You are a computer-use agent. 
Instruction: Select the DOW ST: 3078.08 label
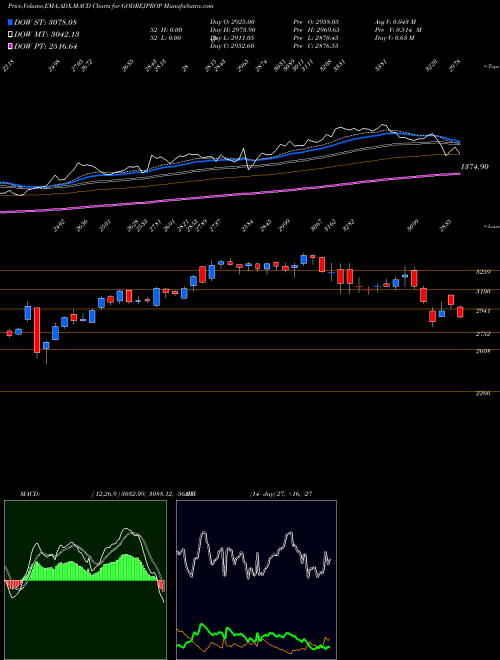pyautogui.click(x=45, y=23)
